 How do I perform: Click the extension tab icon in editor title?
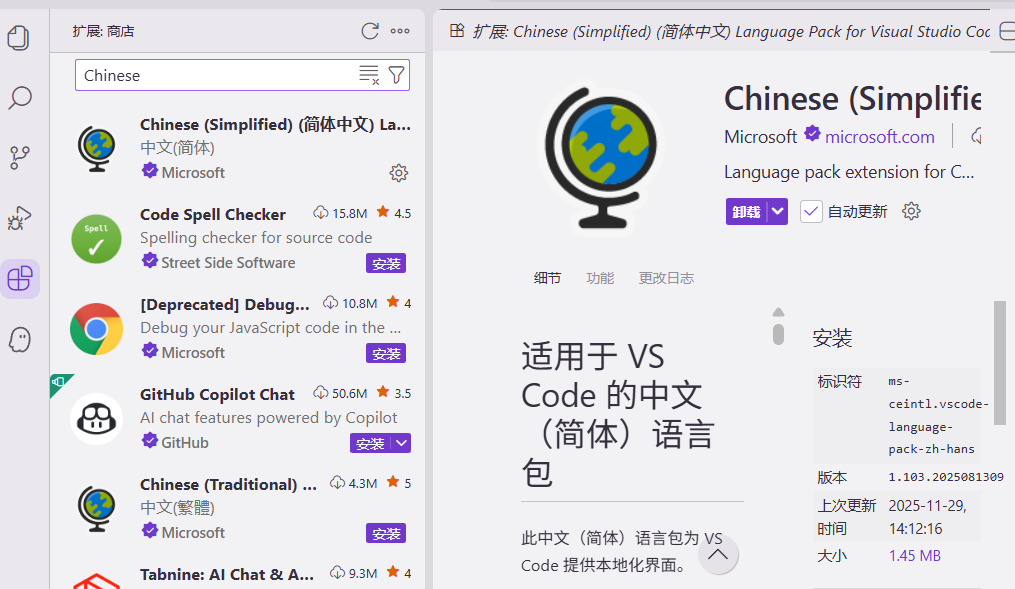[457, 30]
